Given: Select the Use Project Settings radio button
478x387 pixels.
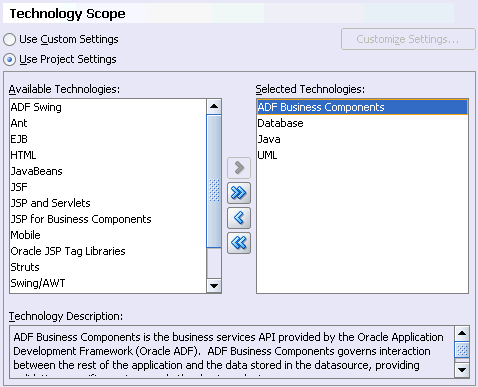Looking at the screenshot, I should 10,60.
